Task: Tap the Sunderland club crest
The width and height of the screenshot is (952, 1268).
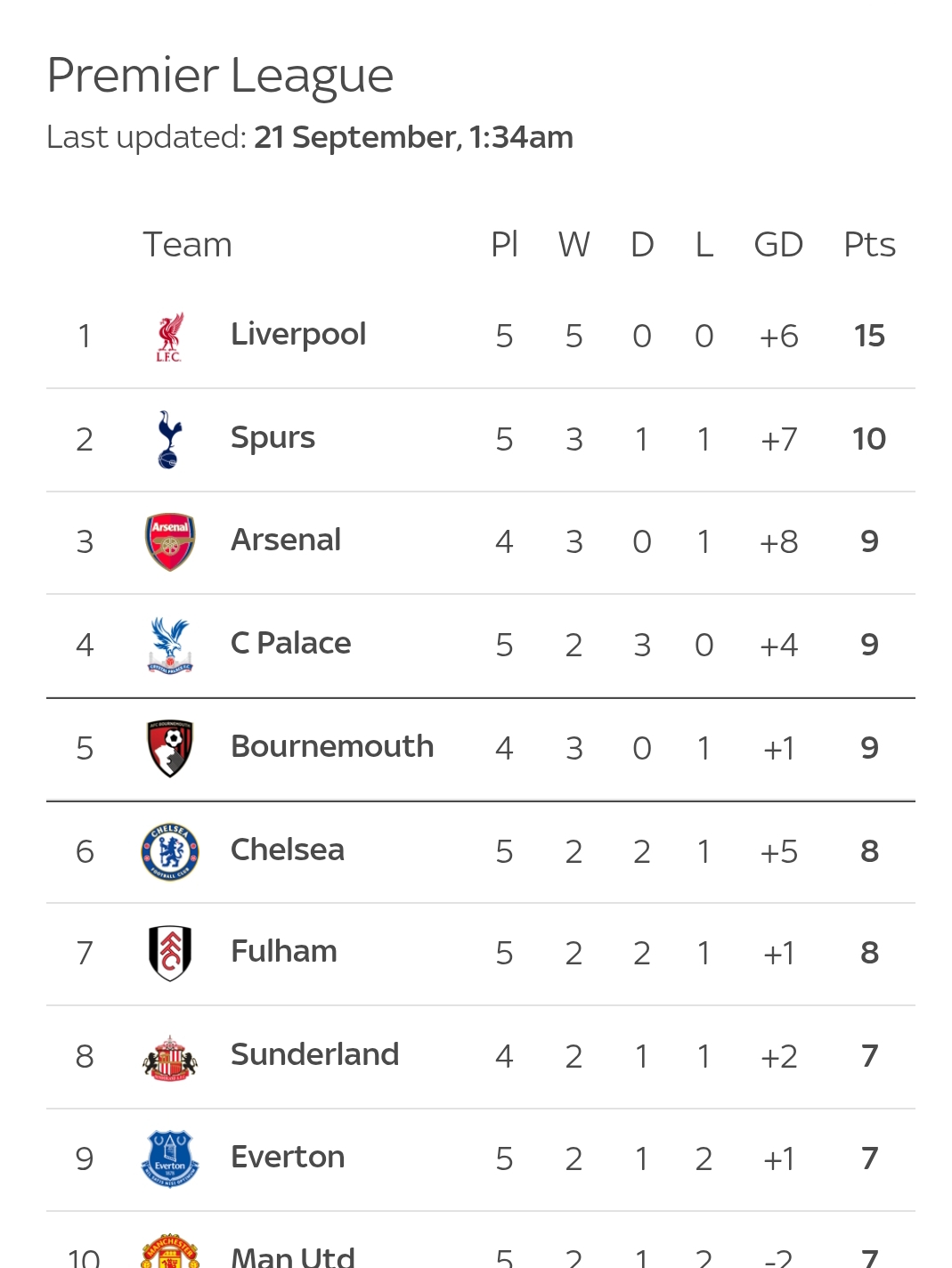Action: click(x=170, y=1057)
